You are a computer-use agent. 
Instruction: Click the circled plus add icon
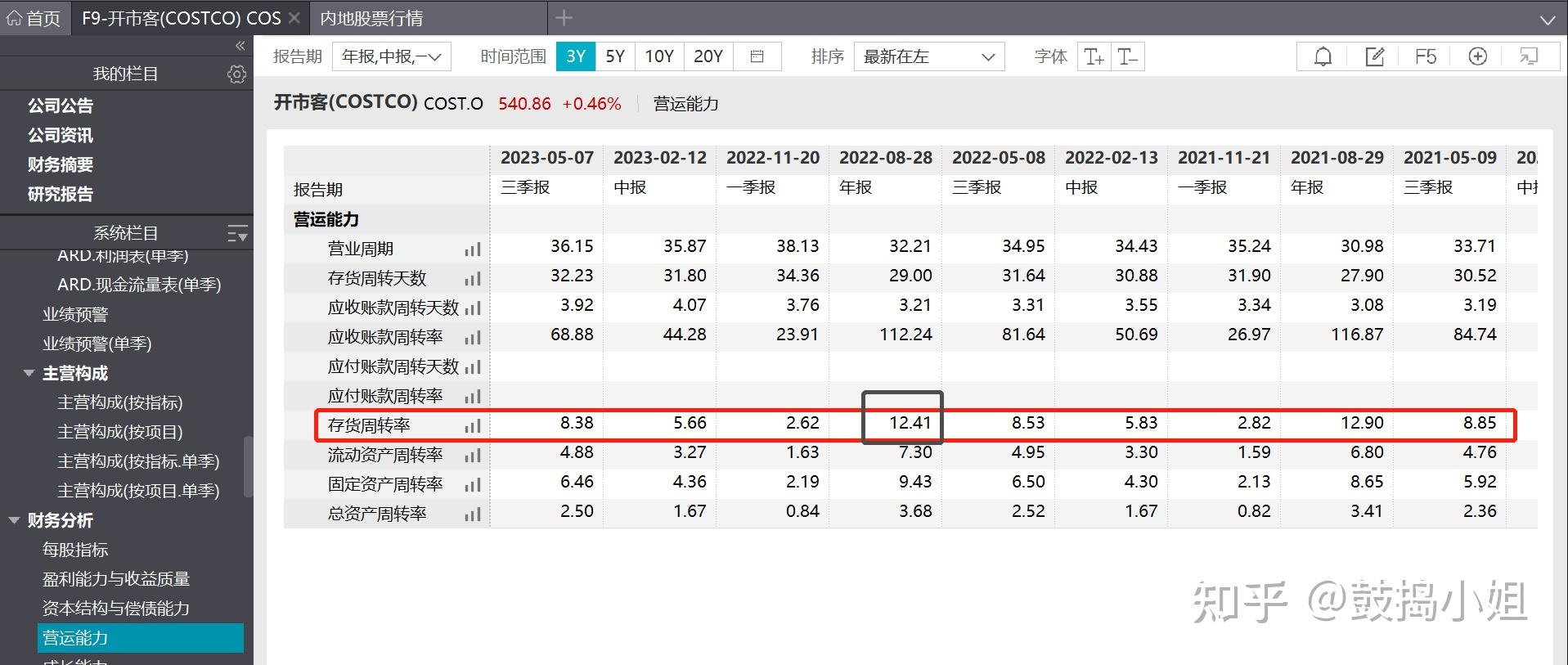1477,56
